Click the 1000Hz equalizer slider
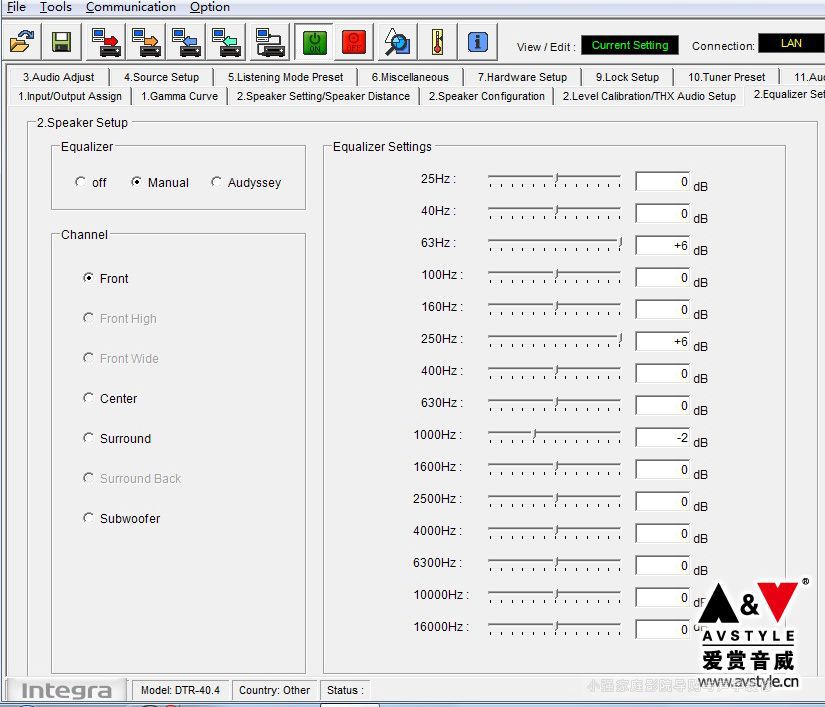This screenshot has width=825, height=707. click(534, 435)
